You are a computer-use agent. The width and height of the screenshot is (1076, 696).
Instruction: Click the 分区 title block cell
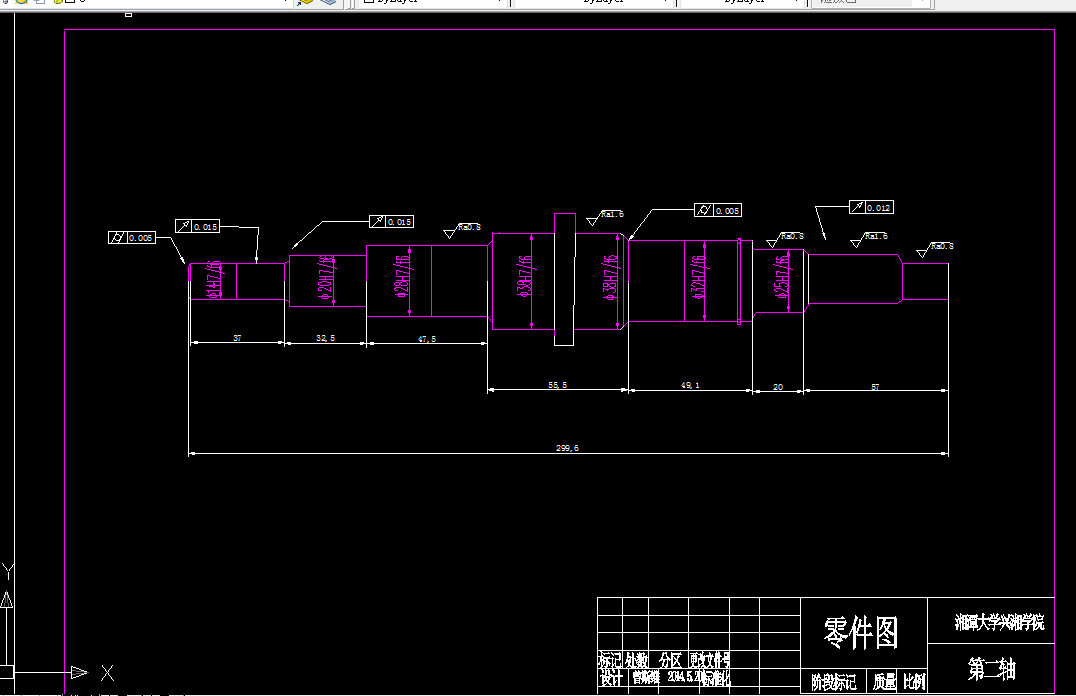click(670, 660)
